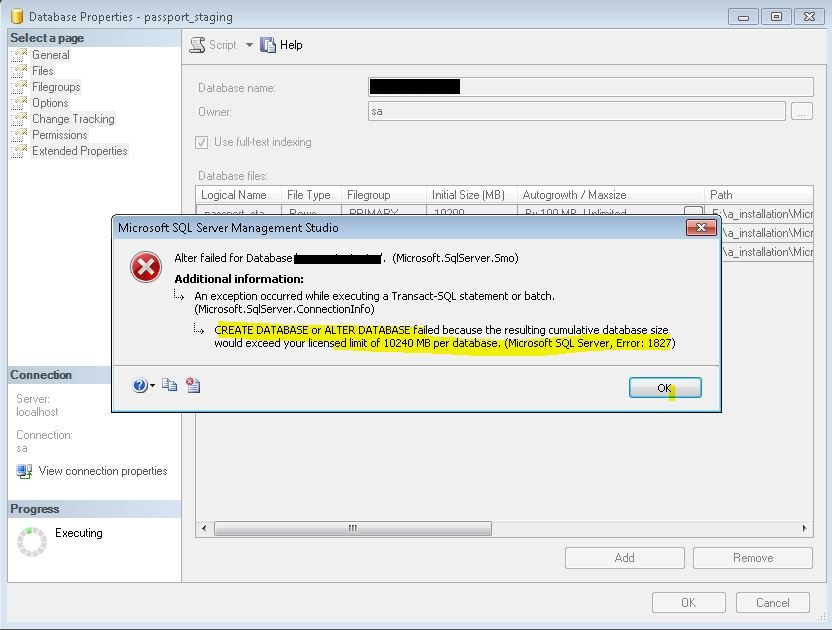This screenshot has width=832, height=630.
Task: Click the scrollbar right arrow
Action: pyautogui.click(x=804, y=528)
